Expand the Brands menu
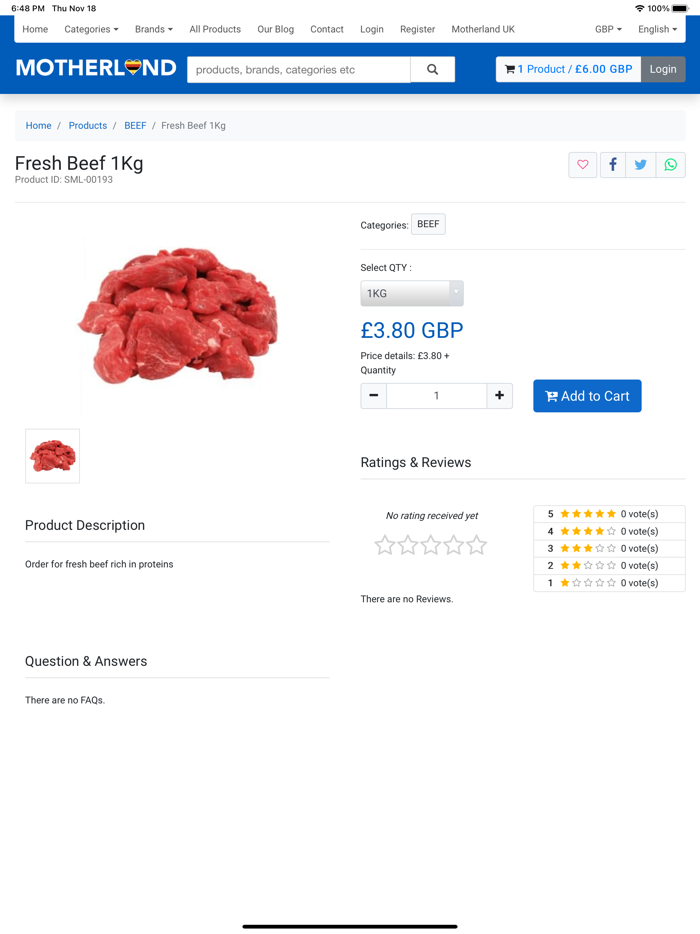The image size is (700, 934). (x=153, y=30)
